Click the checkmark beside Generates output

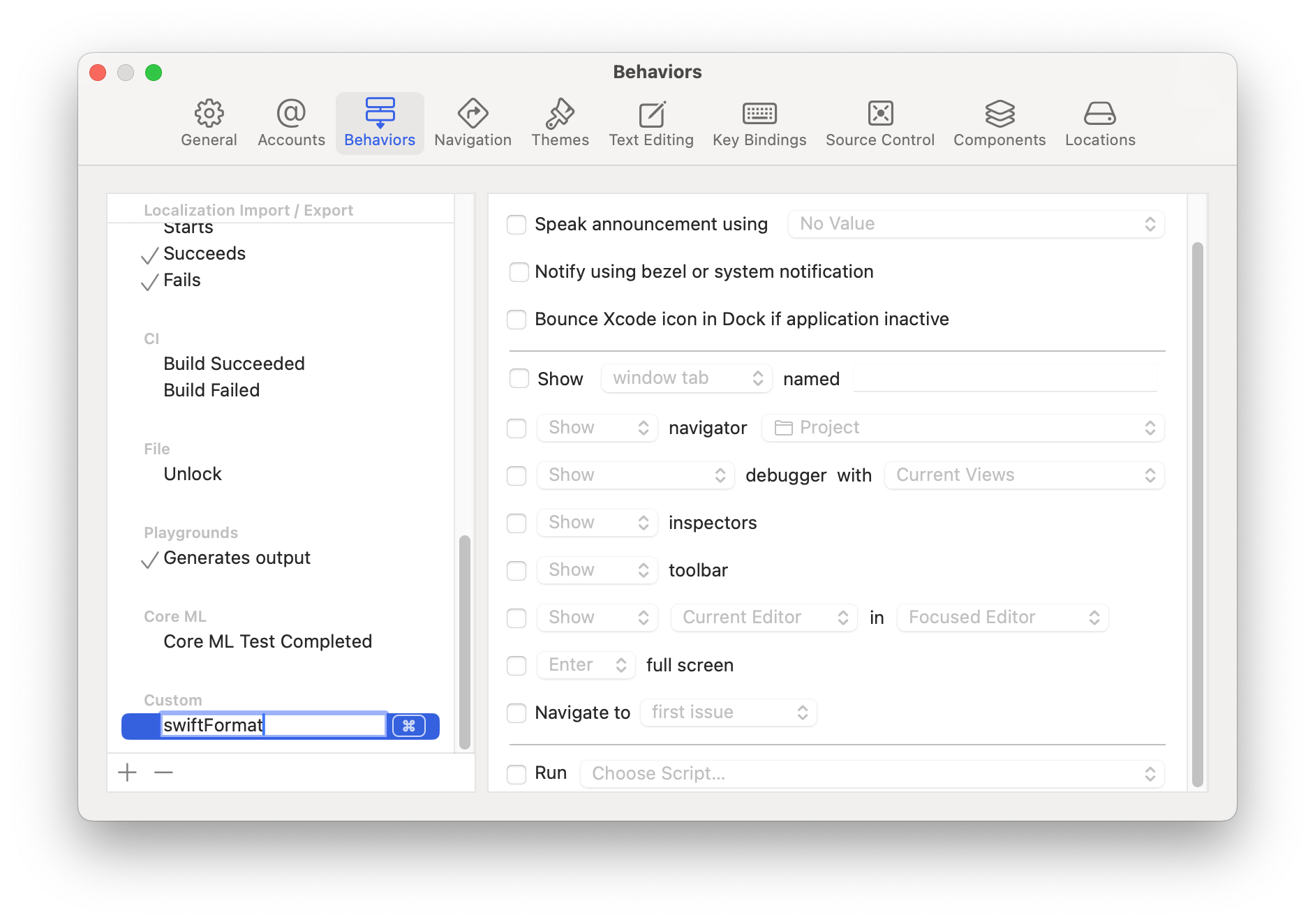[149, 560]
